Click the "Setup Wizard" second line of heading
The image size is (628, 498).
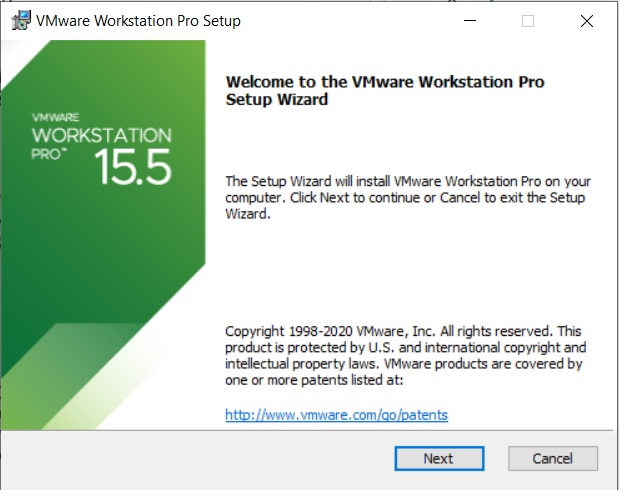pyautogui.click(x=277, y=100)
